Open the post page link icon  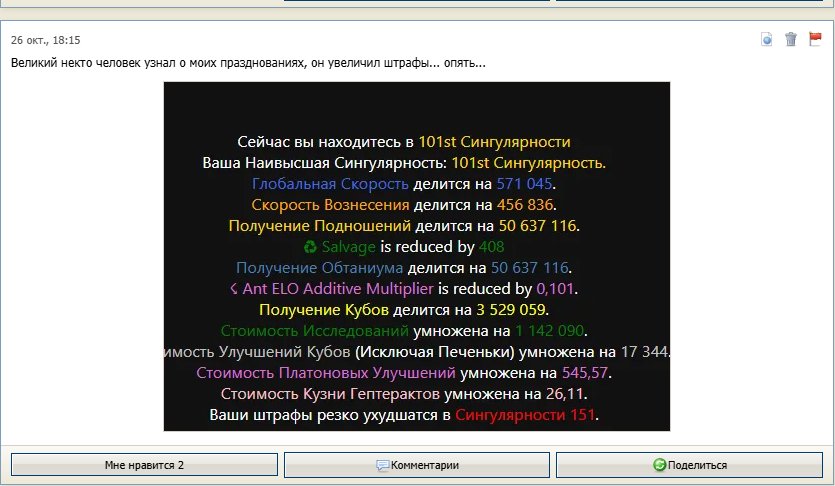pyautogui.click(x=766, y=39)
